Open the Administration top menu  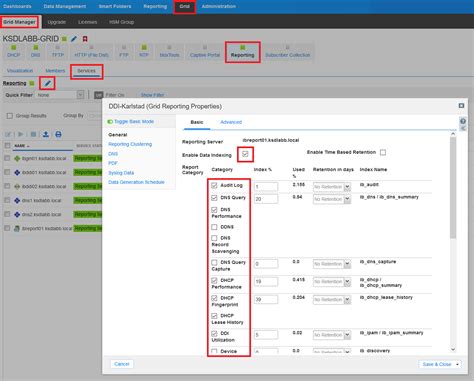click(219, 6)
